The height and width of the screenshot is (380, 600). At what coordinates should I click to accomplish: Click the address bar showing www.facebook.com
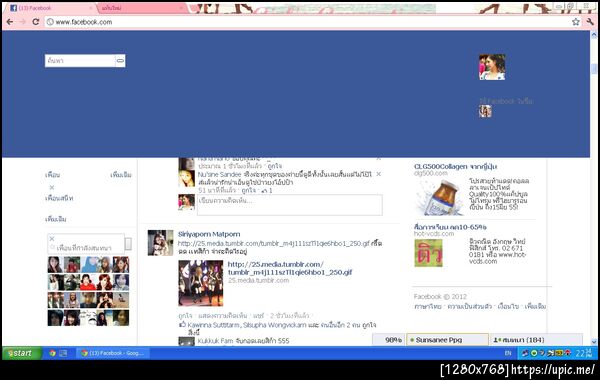pos(306,22)
